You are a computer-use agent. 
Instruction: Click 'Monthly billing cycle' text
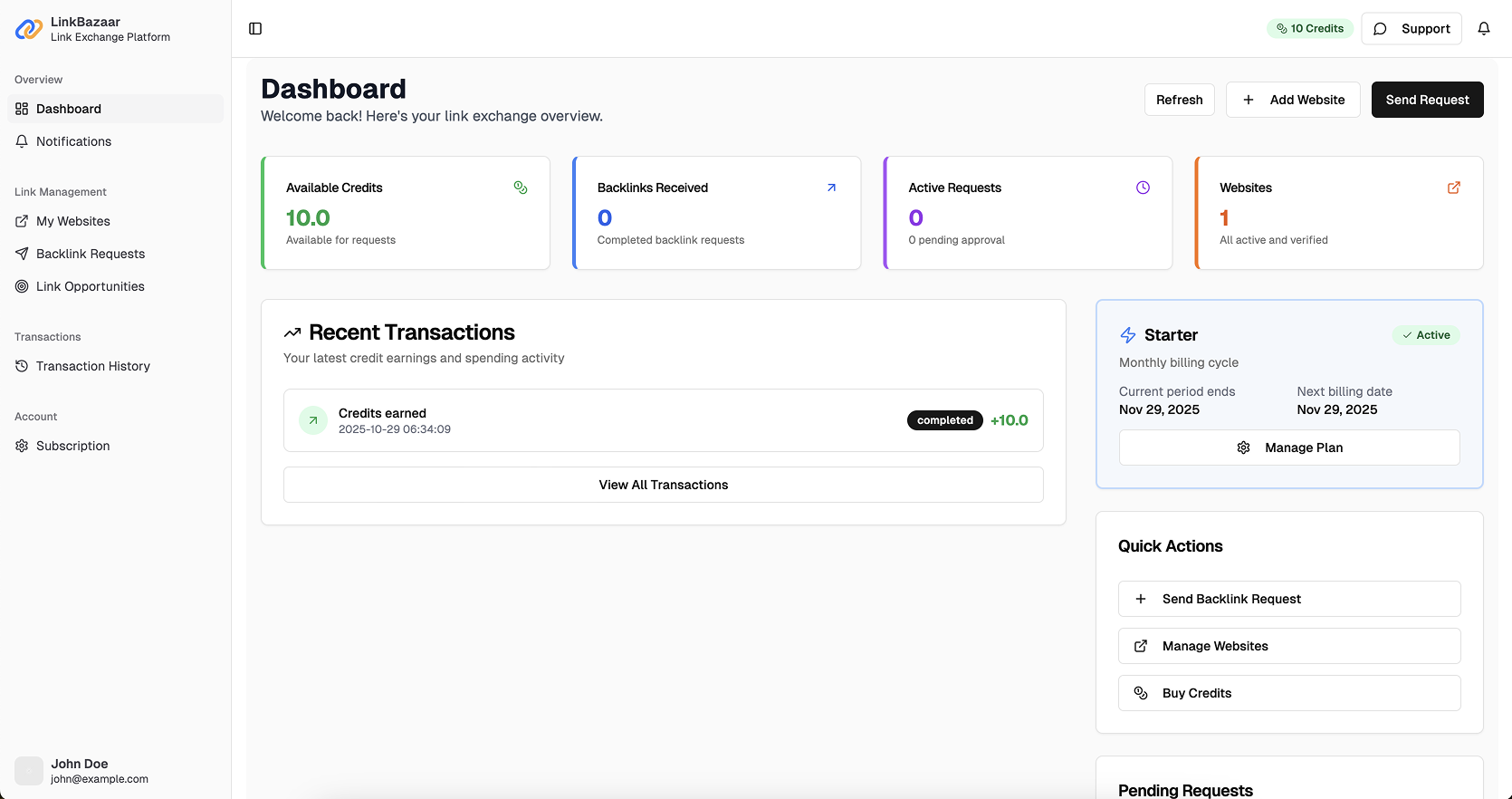(x=1179, y=362)
